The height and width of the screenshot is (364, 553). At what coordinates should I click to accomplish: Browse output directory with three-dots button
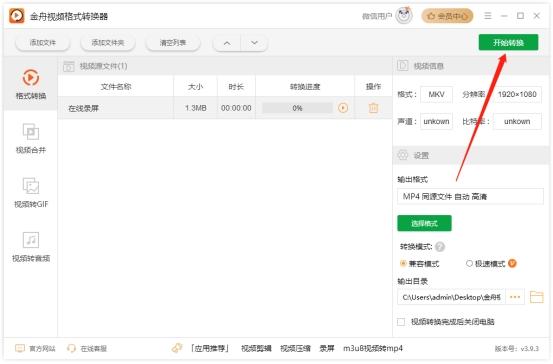tap(515, 297)
